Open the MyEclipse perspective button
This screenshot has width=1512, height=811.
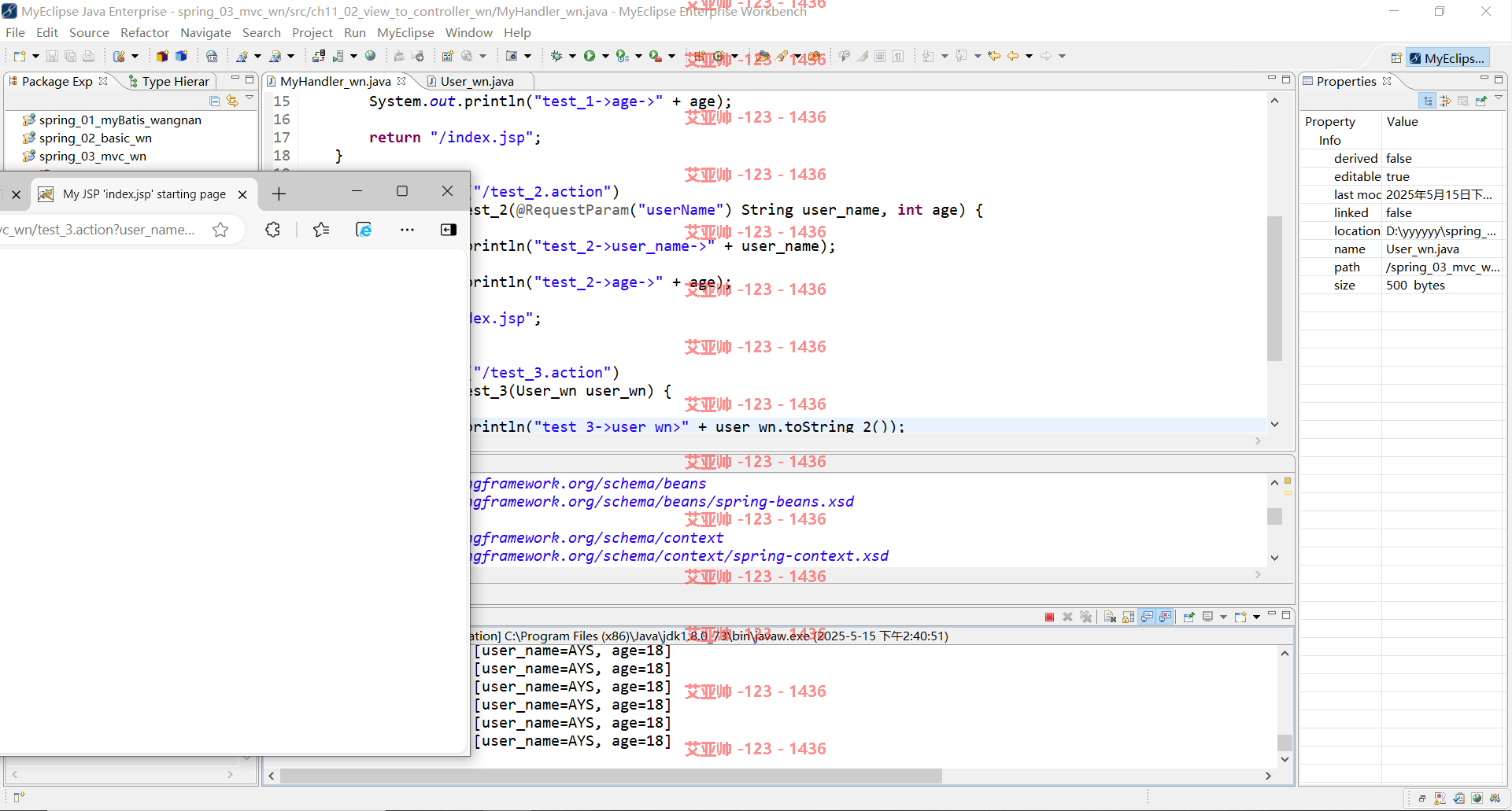(x=1447, y=58)
